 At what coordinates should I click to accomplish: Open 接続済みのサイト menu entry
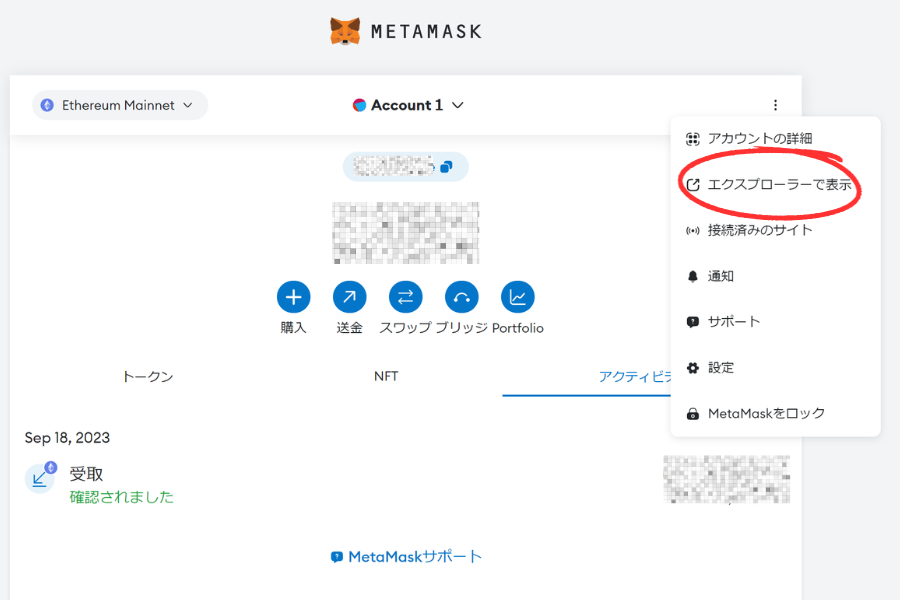(760, 230)
